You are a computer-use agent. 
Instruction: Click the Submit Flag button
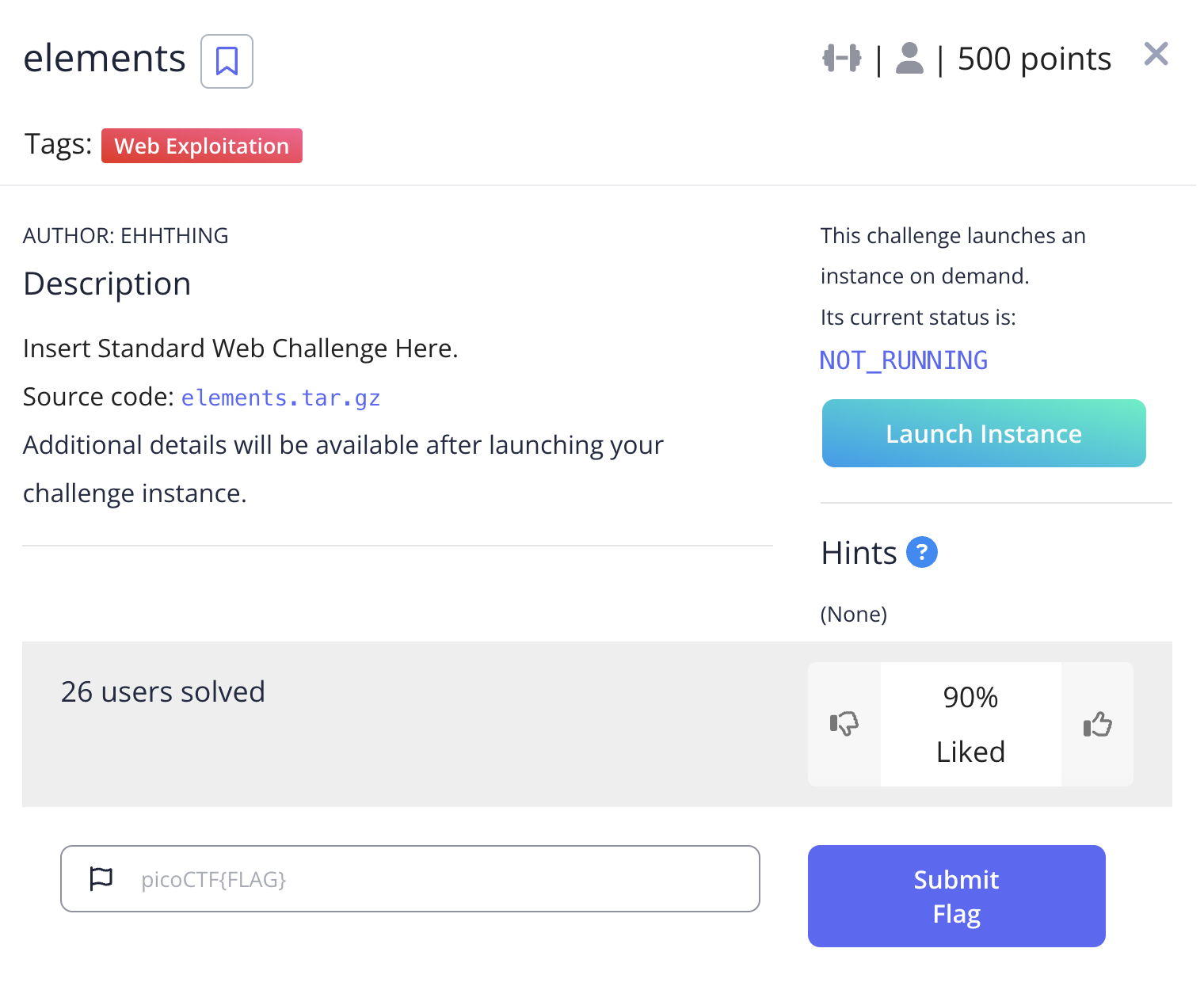[x=956, y=896]
